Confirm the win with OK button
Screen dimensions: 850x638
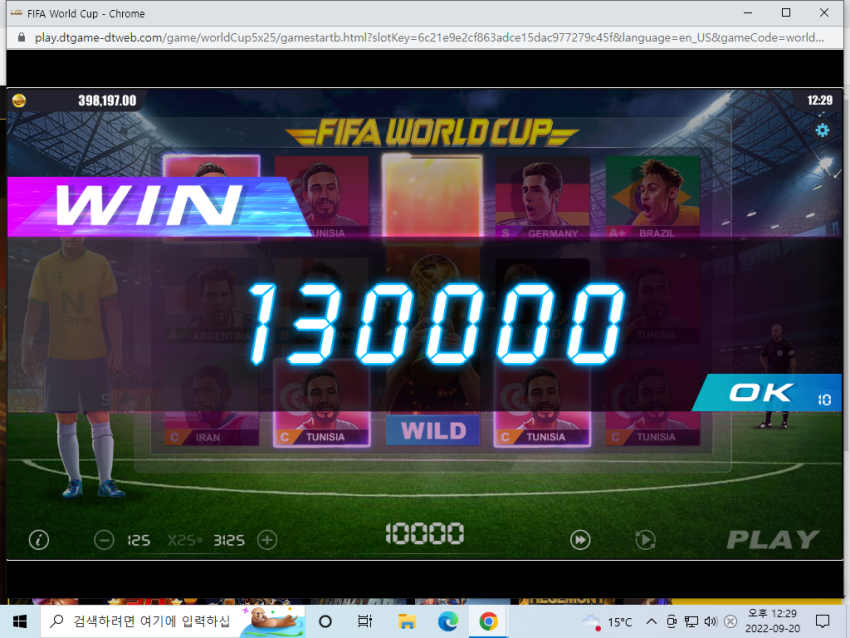click(767, 392)
